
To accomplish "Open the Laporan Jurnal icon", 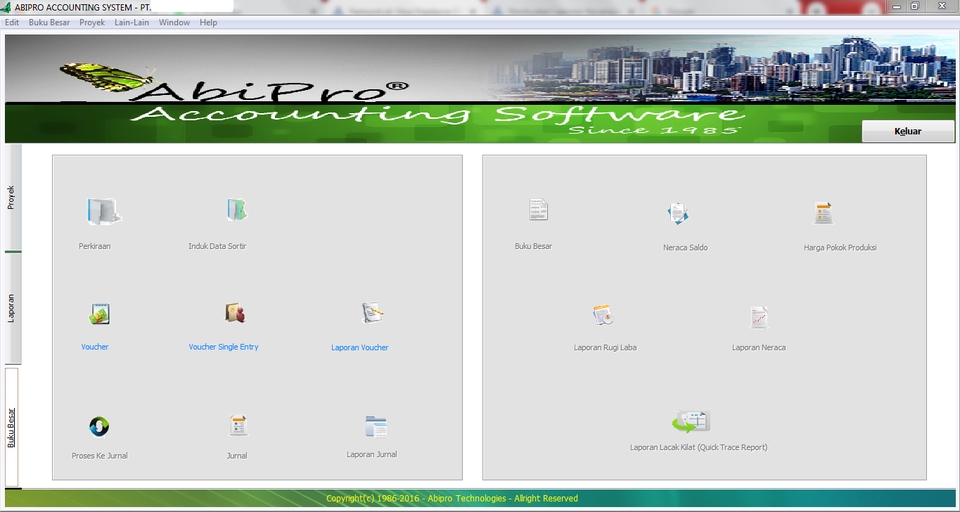I will (x=375, y=426).
